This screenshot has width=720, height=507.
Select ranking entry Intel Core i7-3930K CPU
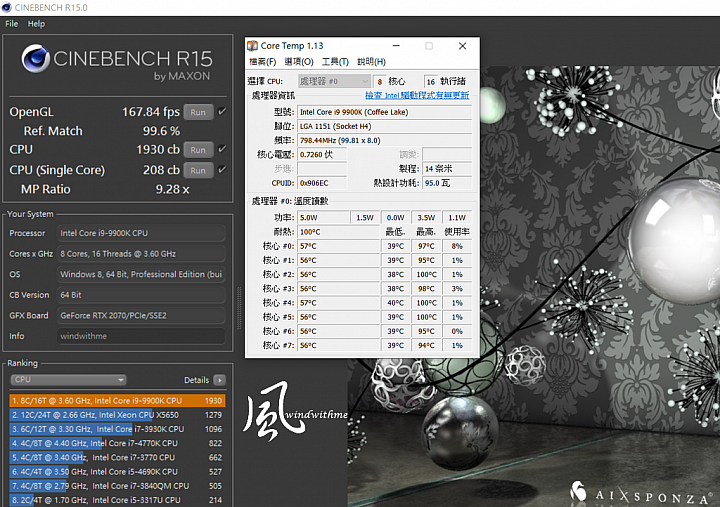pos(117,429)
